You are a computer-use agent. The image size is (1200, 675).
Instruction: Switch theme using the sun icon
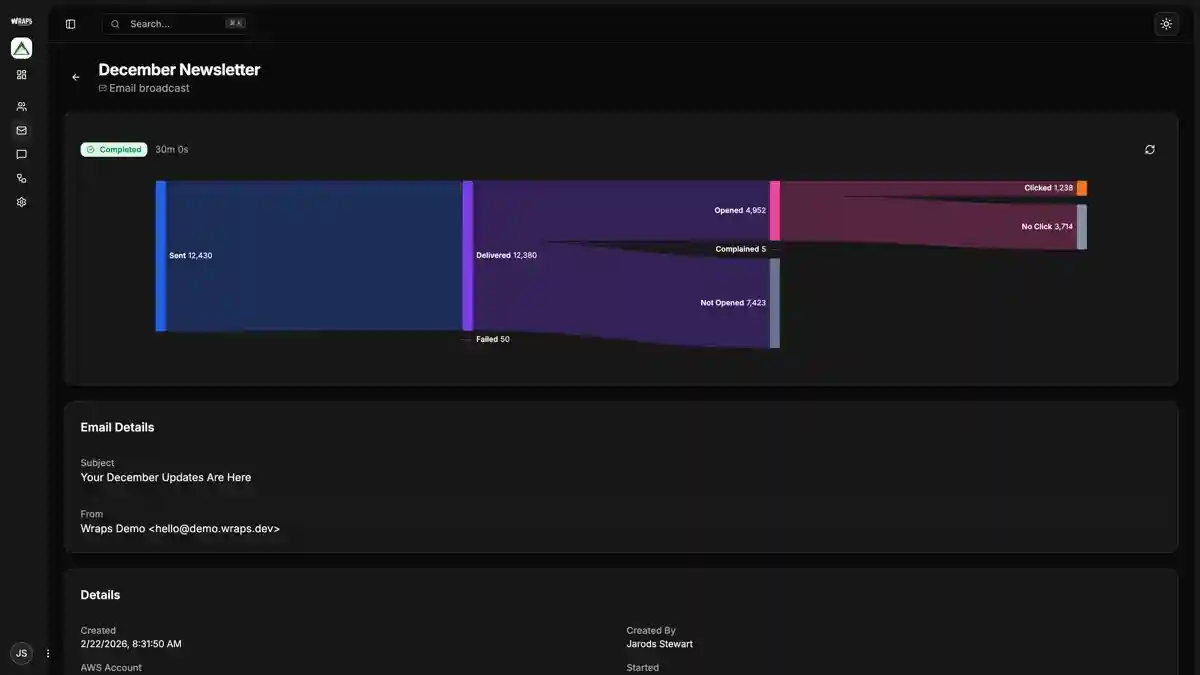coord(1165,23)
